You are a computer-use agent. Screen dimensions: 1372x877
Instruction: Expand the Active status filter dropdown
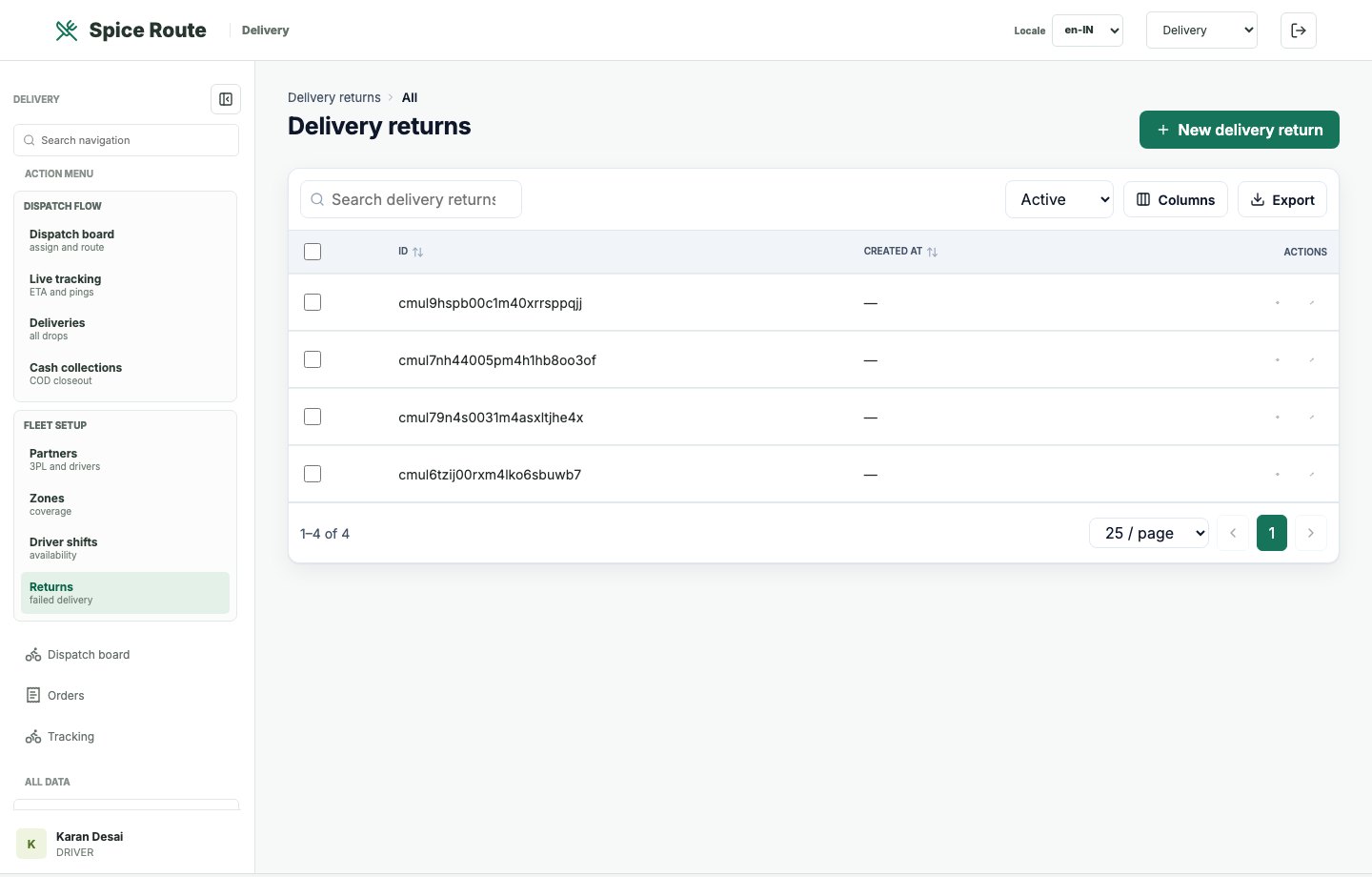[1059, 199]
